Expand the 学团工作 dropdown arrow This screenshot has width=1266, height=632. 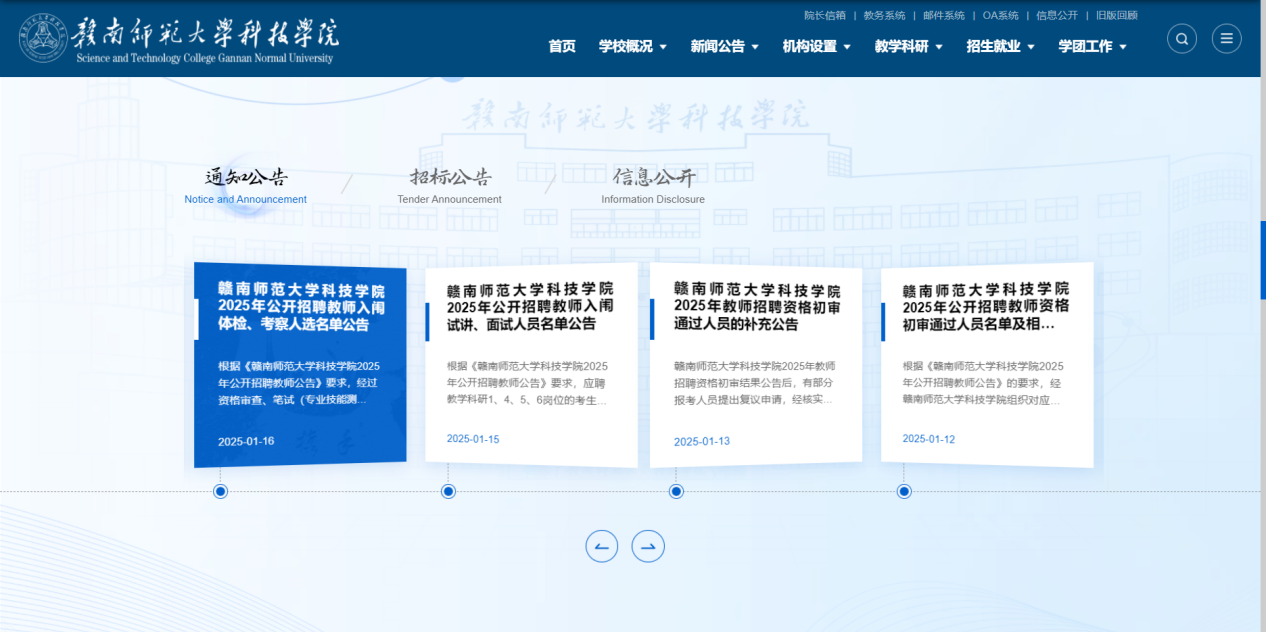[x=1123, y=47]
